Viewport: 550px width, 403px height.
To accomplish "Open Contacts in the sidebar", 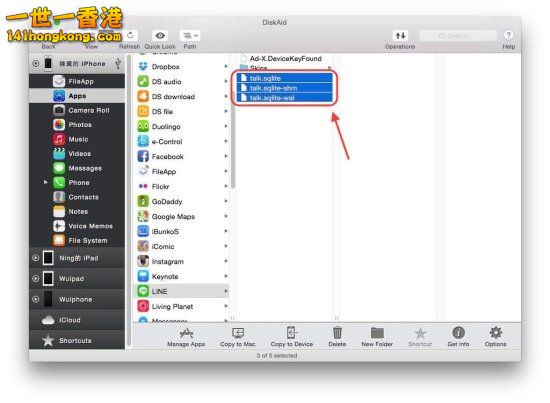I will (x=77, y=197).
